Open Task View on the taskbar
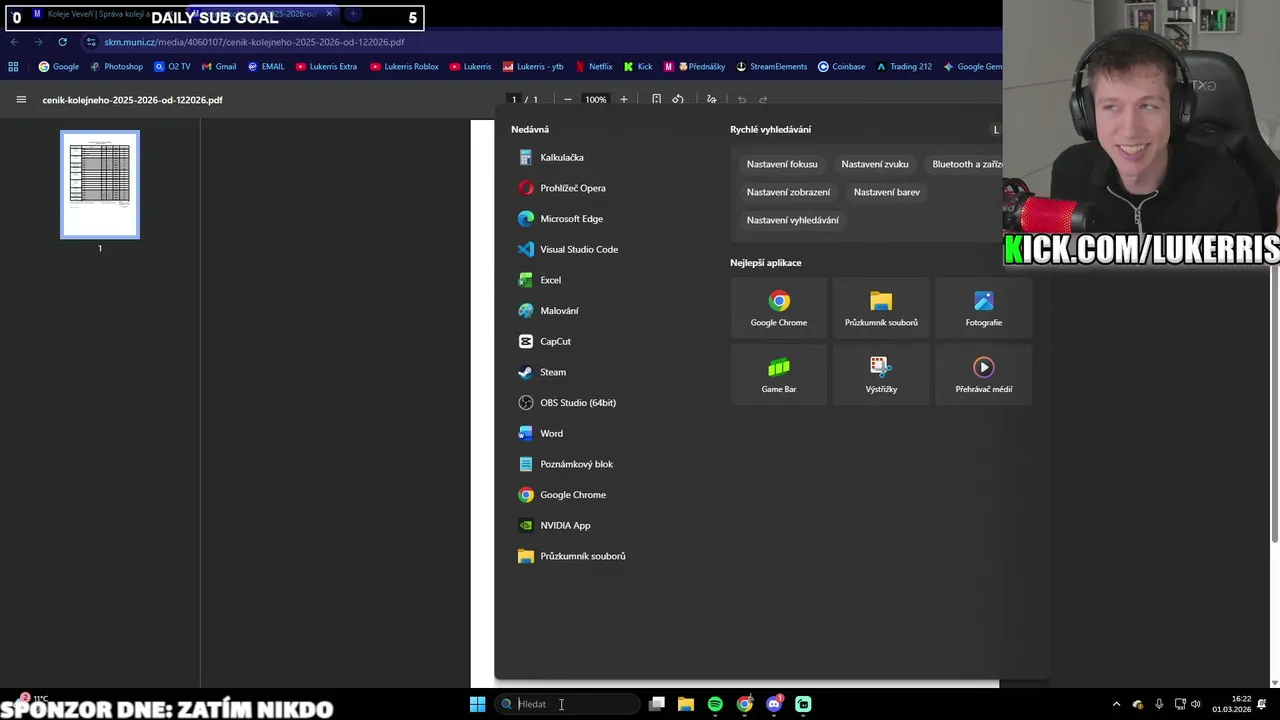1280x720 pixels. 657,704
